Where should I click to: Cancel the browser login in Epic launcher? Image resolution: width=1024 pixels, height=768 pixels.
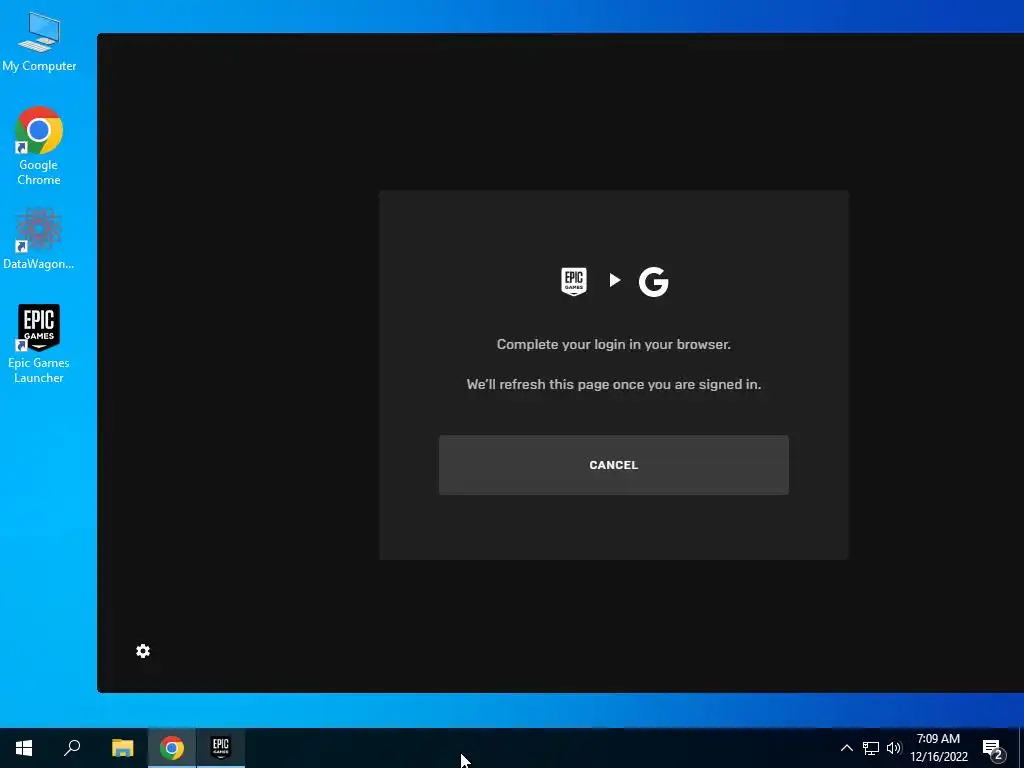[613, 465]
